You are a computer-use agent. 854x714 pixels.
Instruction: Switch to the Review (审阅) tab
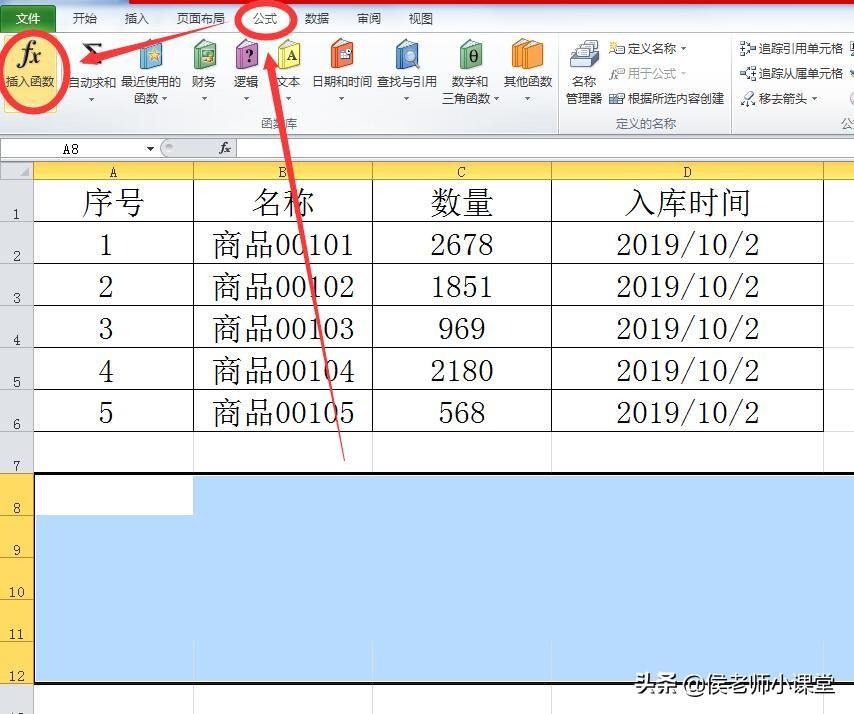point(369,19)
